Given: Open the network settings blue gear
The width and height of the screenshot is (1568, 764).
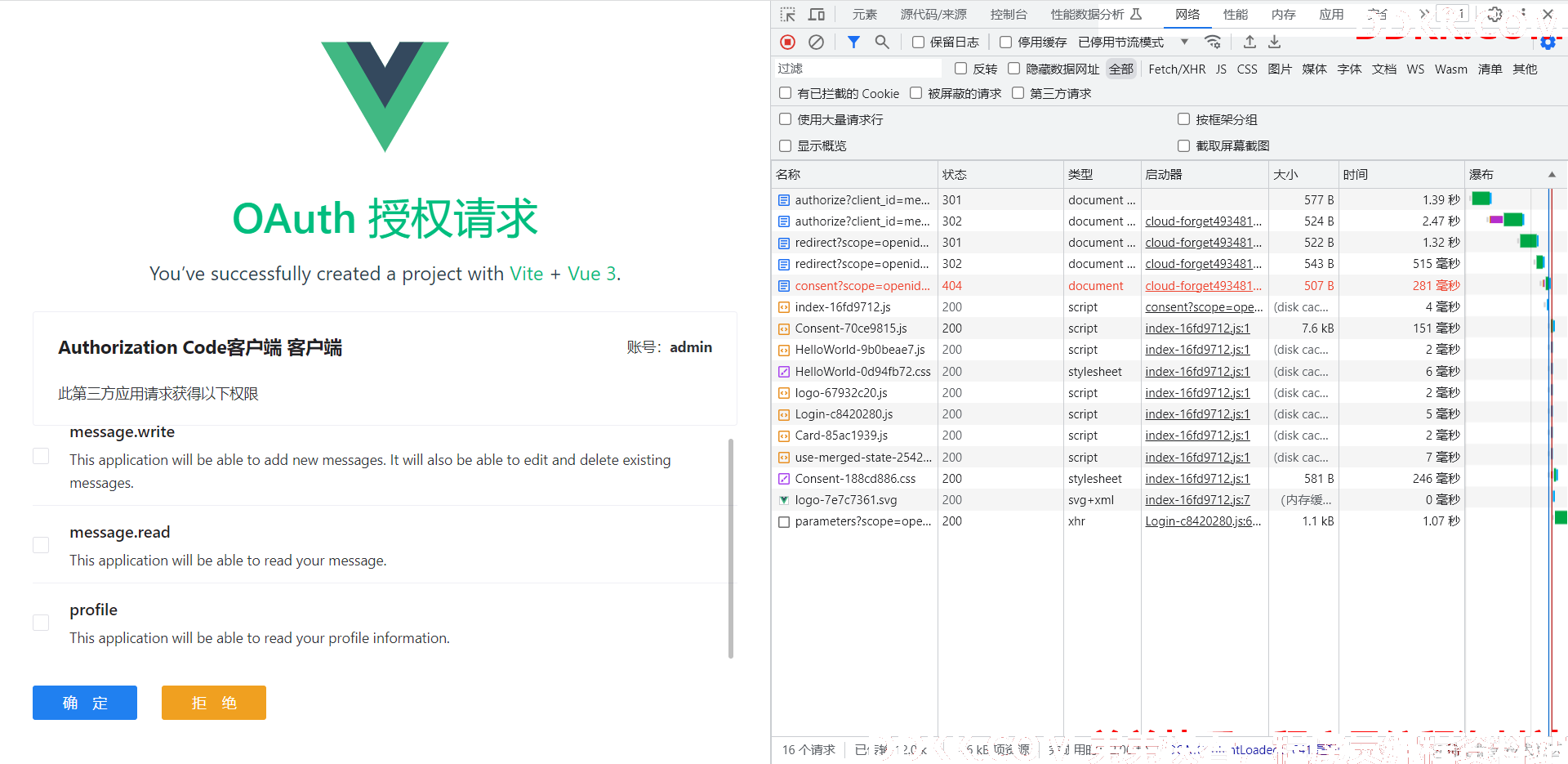Looking at the screenshot, I should (1548, 42).
